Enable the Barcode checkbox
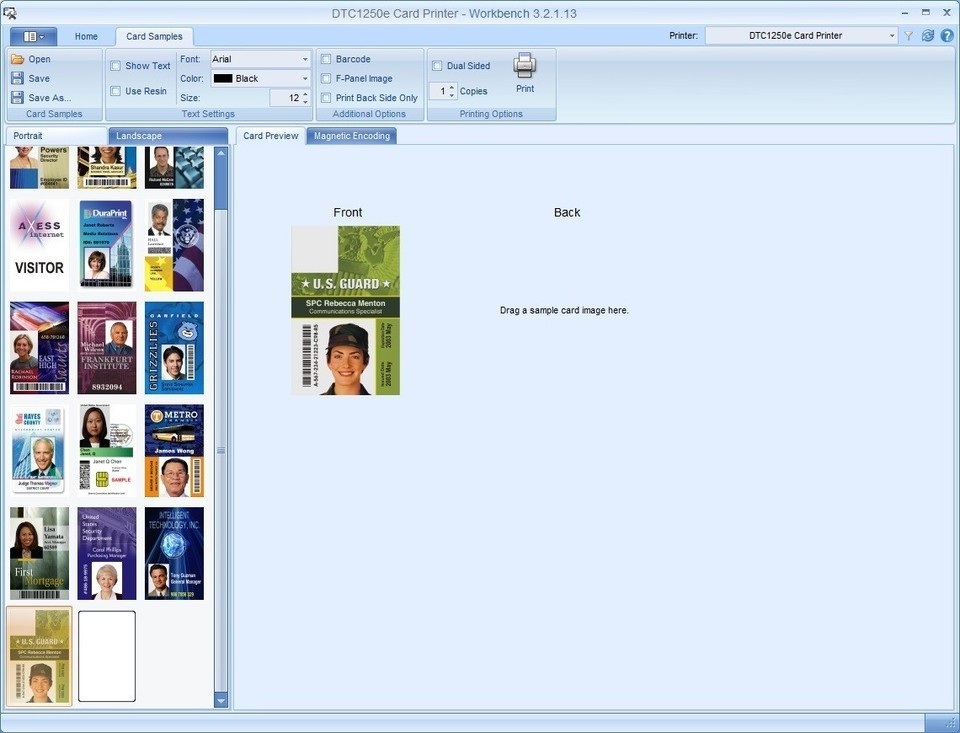The width and height of the screenshot is (960, 733). 326,59
